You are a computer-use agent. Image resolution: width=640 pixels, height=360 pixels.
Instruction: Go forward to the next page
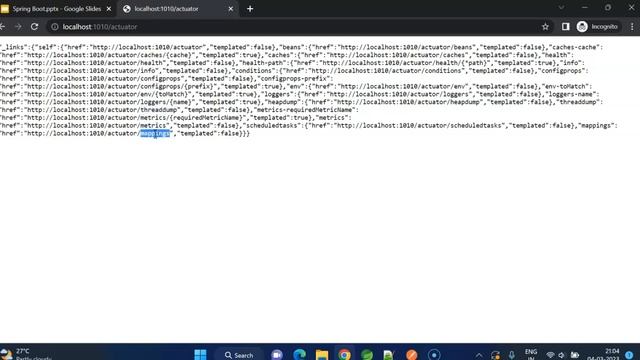click(x=18, y=27)
